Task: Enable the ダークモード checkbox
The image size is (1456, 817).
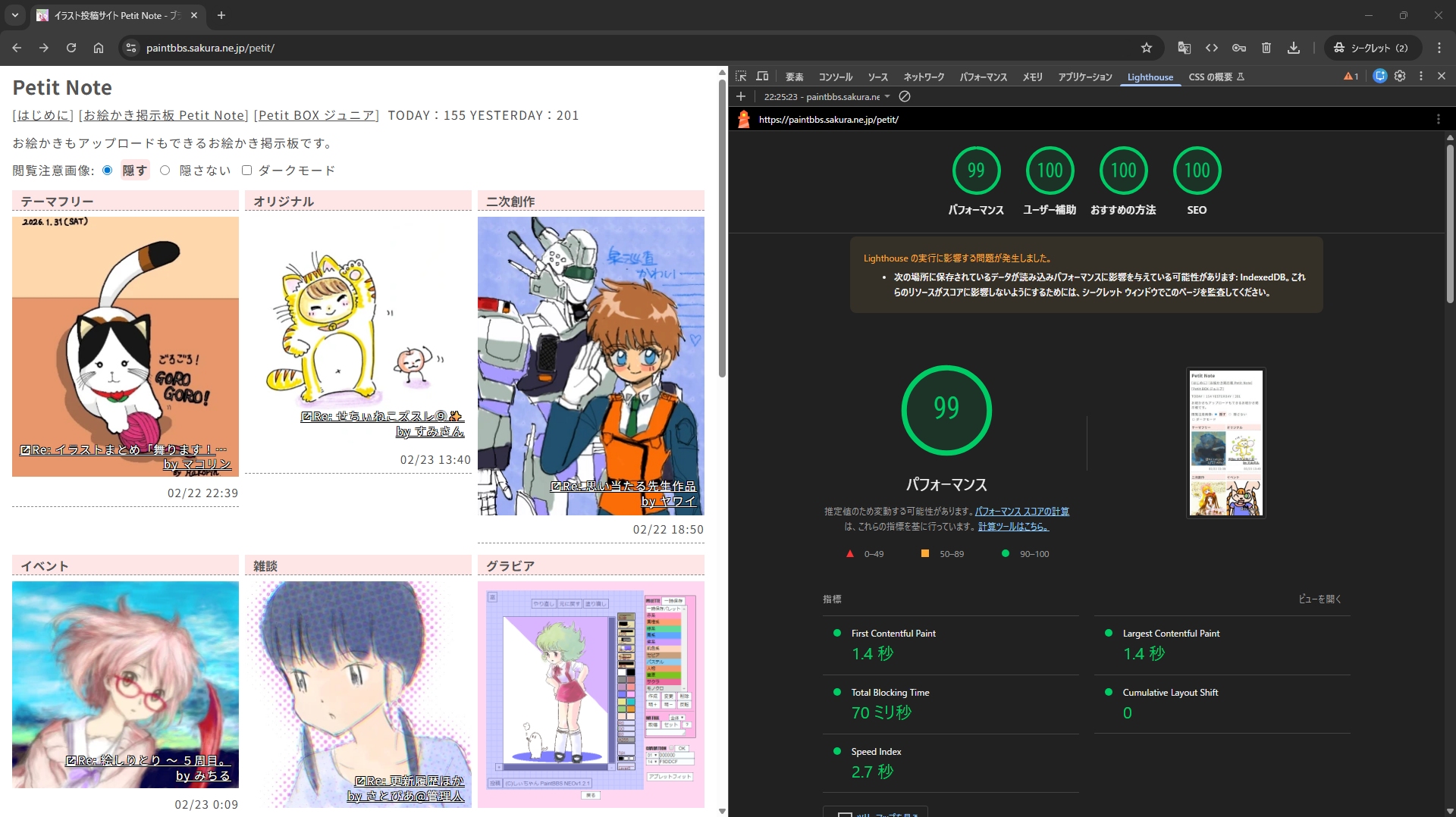Action: pos(246,171)
